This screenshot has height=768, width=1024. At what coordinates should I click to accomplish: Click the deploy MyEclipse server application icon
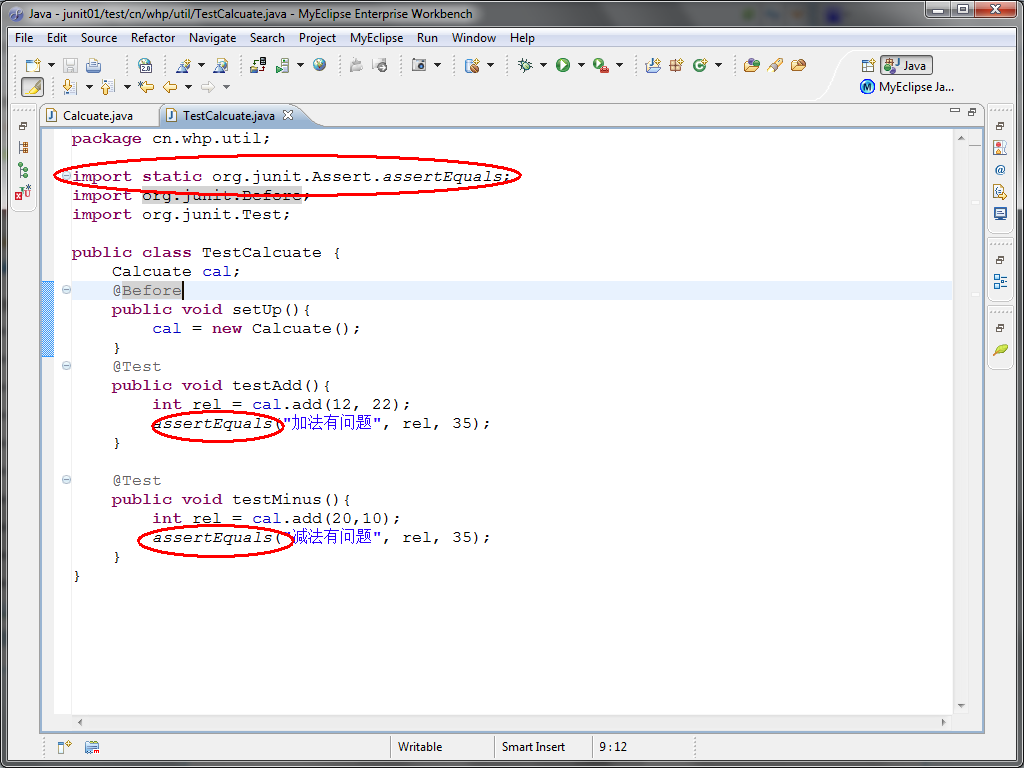point(259,65)
